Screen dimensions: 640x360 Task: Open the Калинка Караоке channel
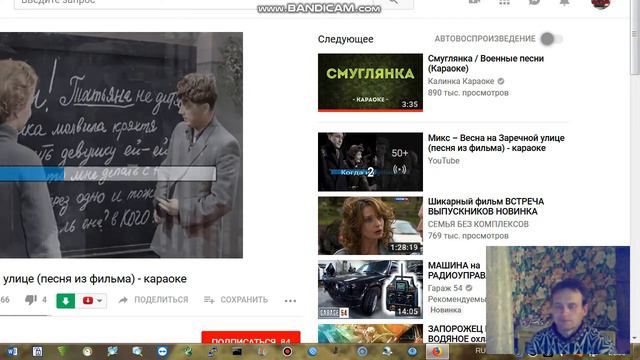461,81
